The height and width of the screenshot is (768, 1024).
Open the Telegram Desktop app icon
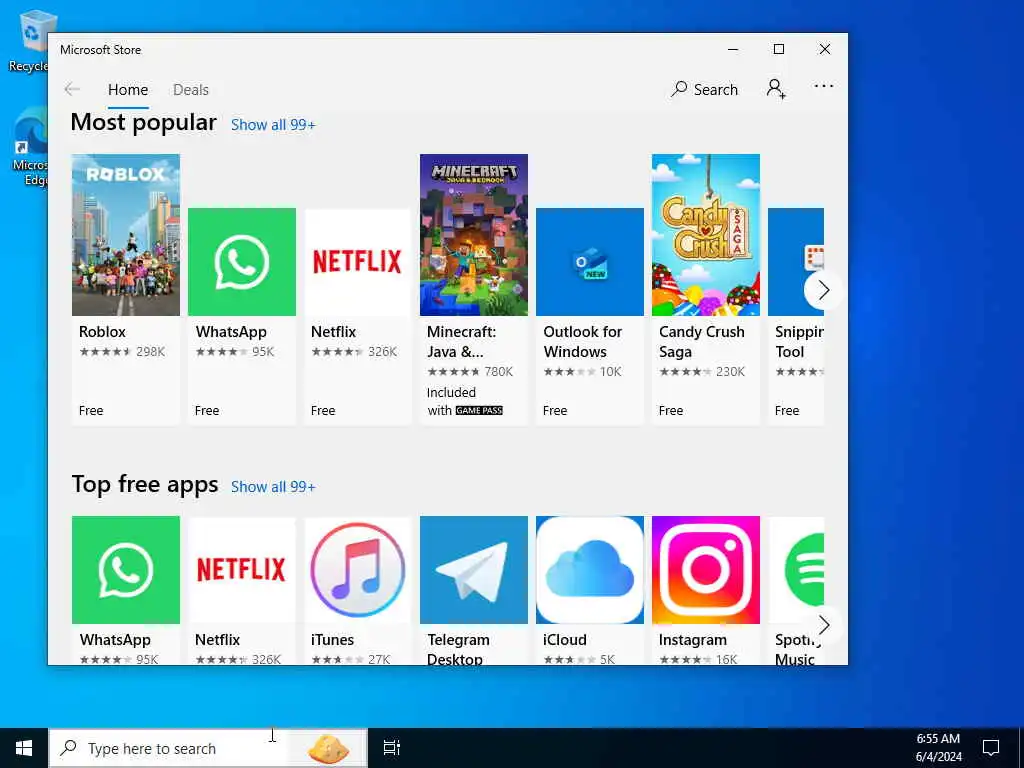pos(473,570)
